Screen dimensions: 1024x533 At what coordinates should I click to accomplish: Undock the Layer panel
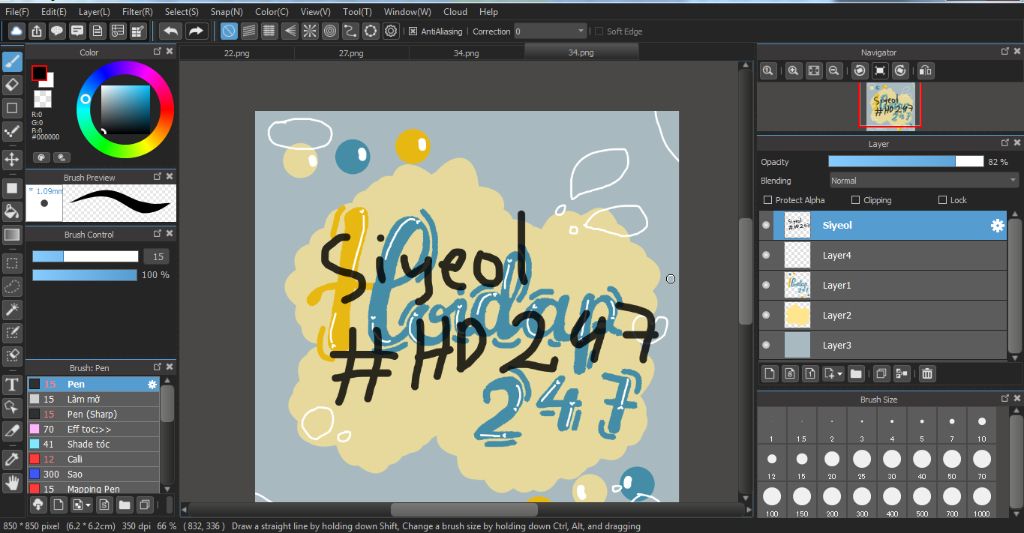pyautogui.click(x=1004, y=142)
